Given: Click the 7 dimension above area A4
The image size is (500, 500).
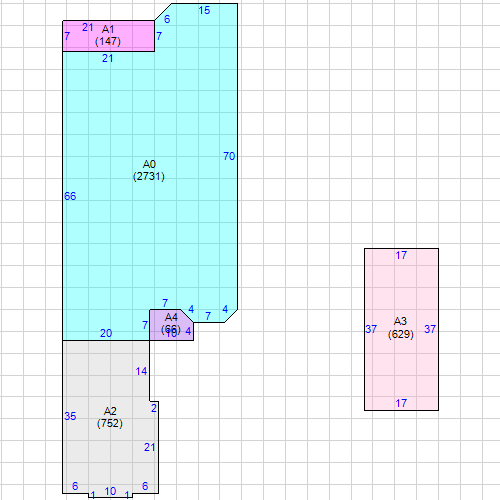Looking at the screenshot, I should point(165,303).
